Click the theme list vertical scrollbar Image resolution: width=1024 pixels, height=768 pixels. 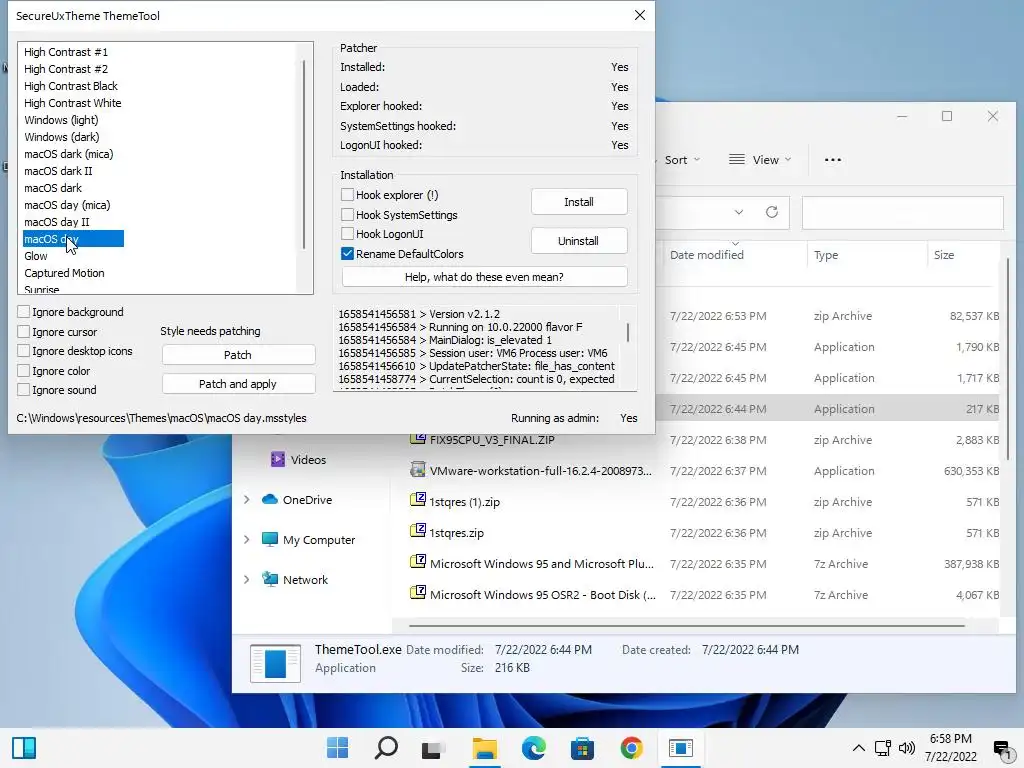304,155
